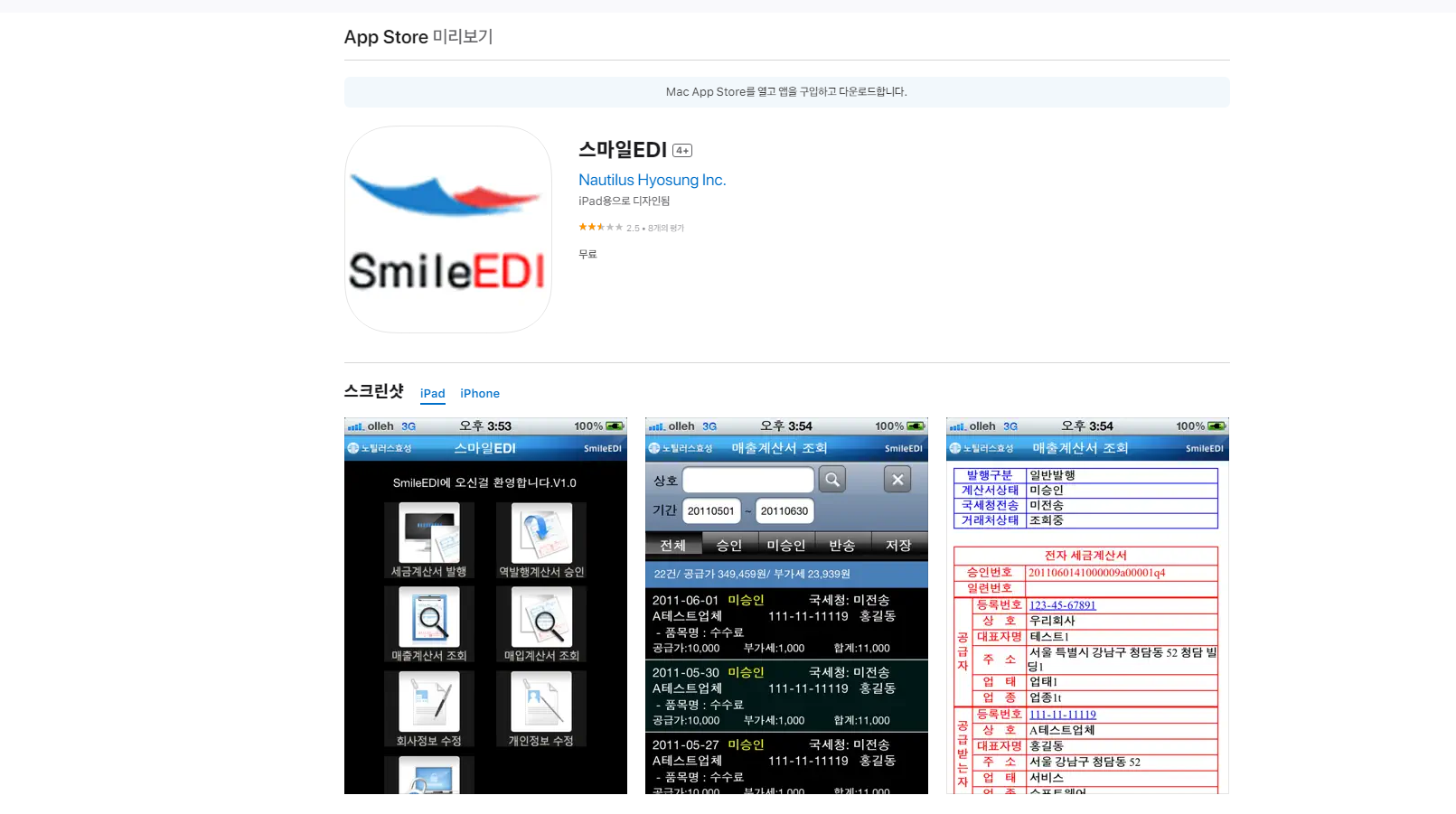Switch to the iPhone screenshots tab
Image resolution: width=1456 pixels, height=814 pixels.
click(480, 393)
